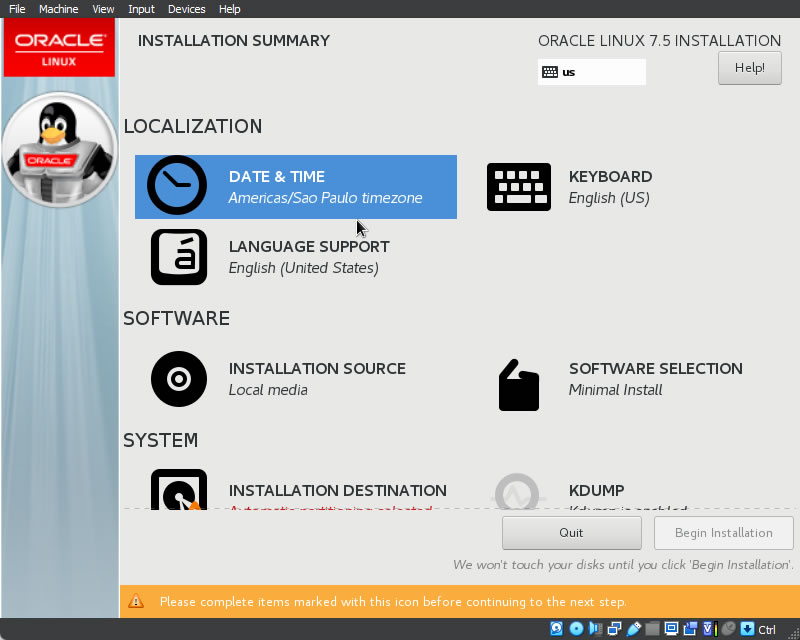Click the keyboard icon in layout indicator
Screen dimensions: 800x640
click(x=549, y=72)
